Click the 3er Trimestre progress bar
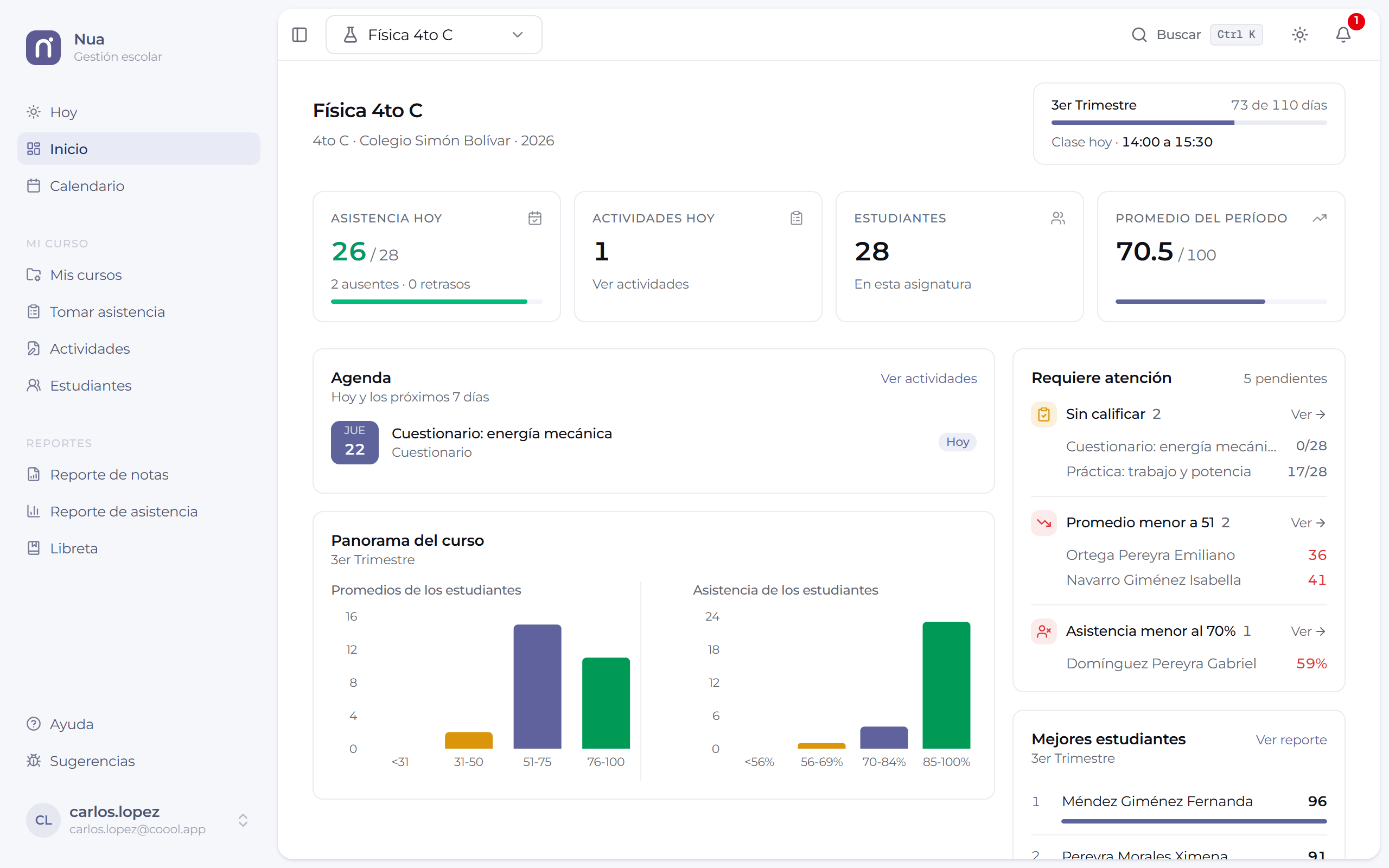 1189,123
